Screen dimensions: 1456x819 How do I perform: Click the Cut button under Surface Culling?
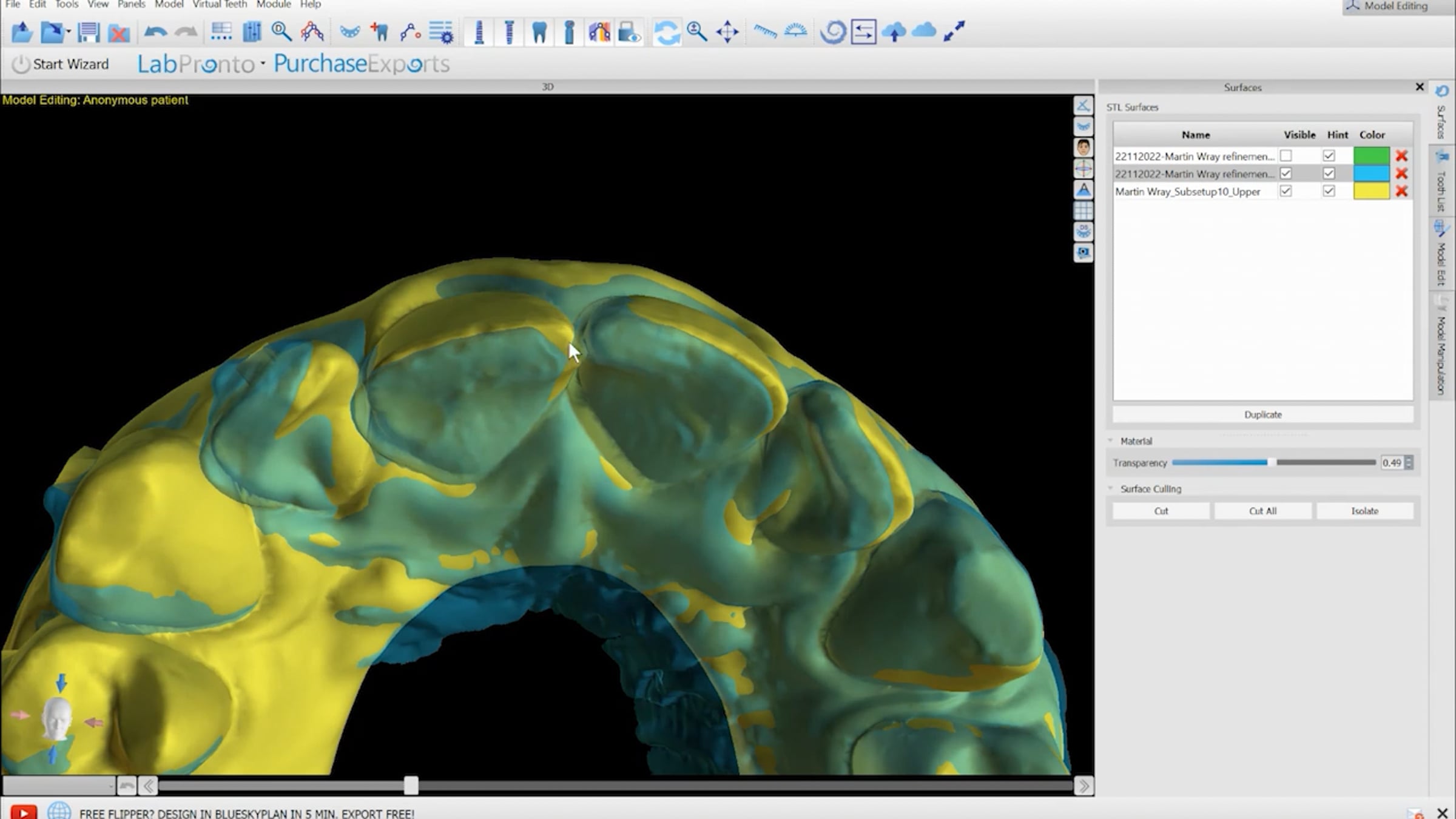click(1161, 511)
